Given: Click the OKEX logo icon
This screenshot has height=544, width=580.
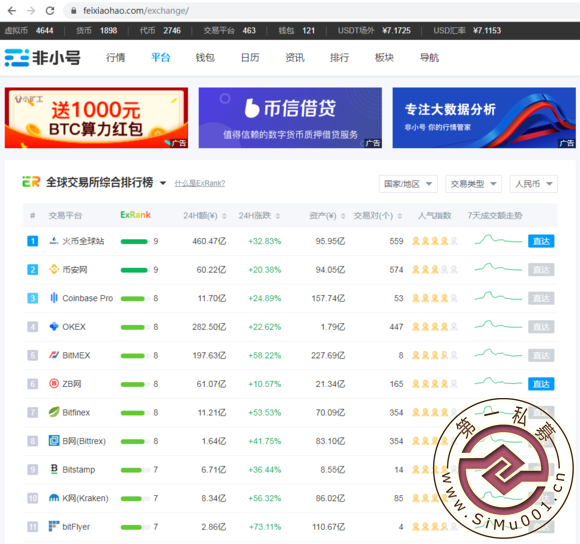Looking at the screenshot, I should (54, 327).
